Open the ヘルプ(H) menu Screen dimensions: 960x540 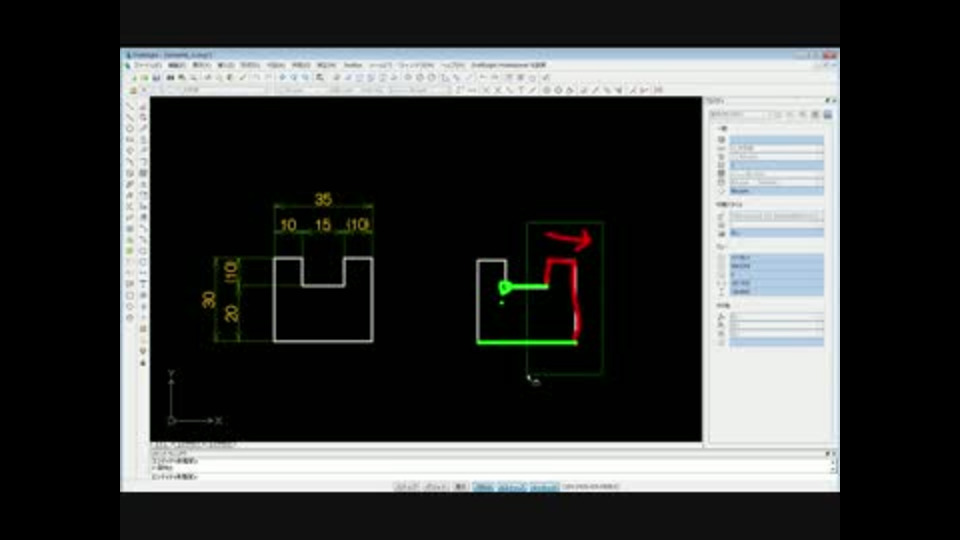(x=453, y=65)
